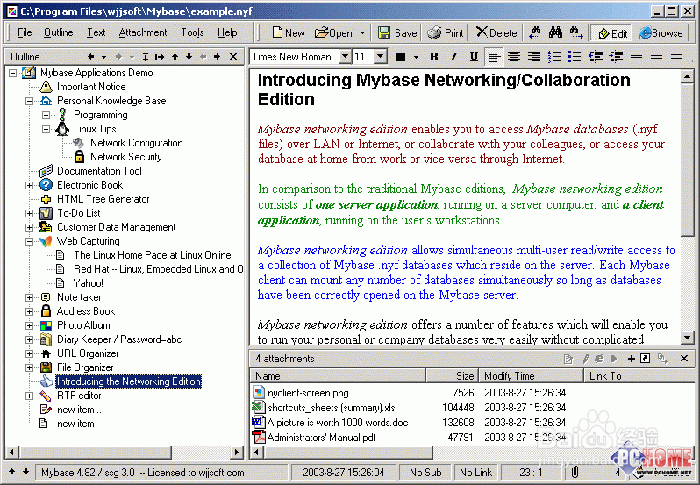Image resolution: width=700 pixels, height=485 pixels.
Task: Select Important Notice warning icon
Action: tap(46, 86)
